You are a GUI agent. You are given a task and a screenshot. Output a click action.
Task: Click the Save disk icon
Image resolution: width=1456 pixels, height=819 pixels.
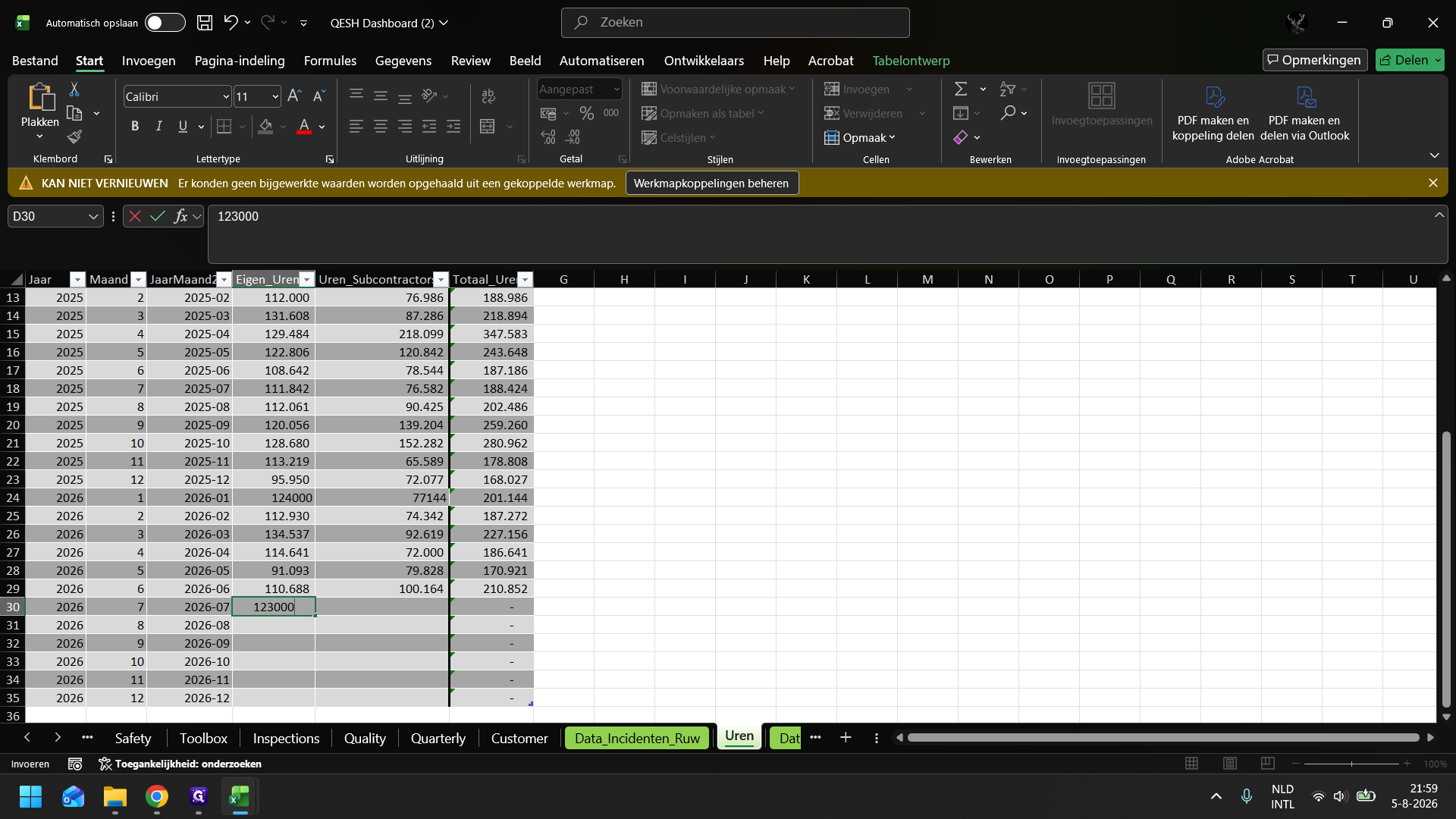pyautogui.click(x=205, y=23)
